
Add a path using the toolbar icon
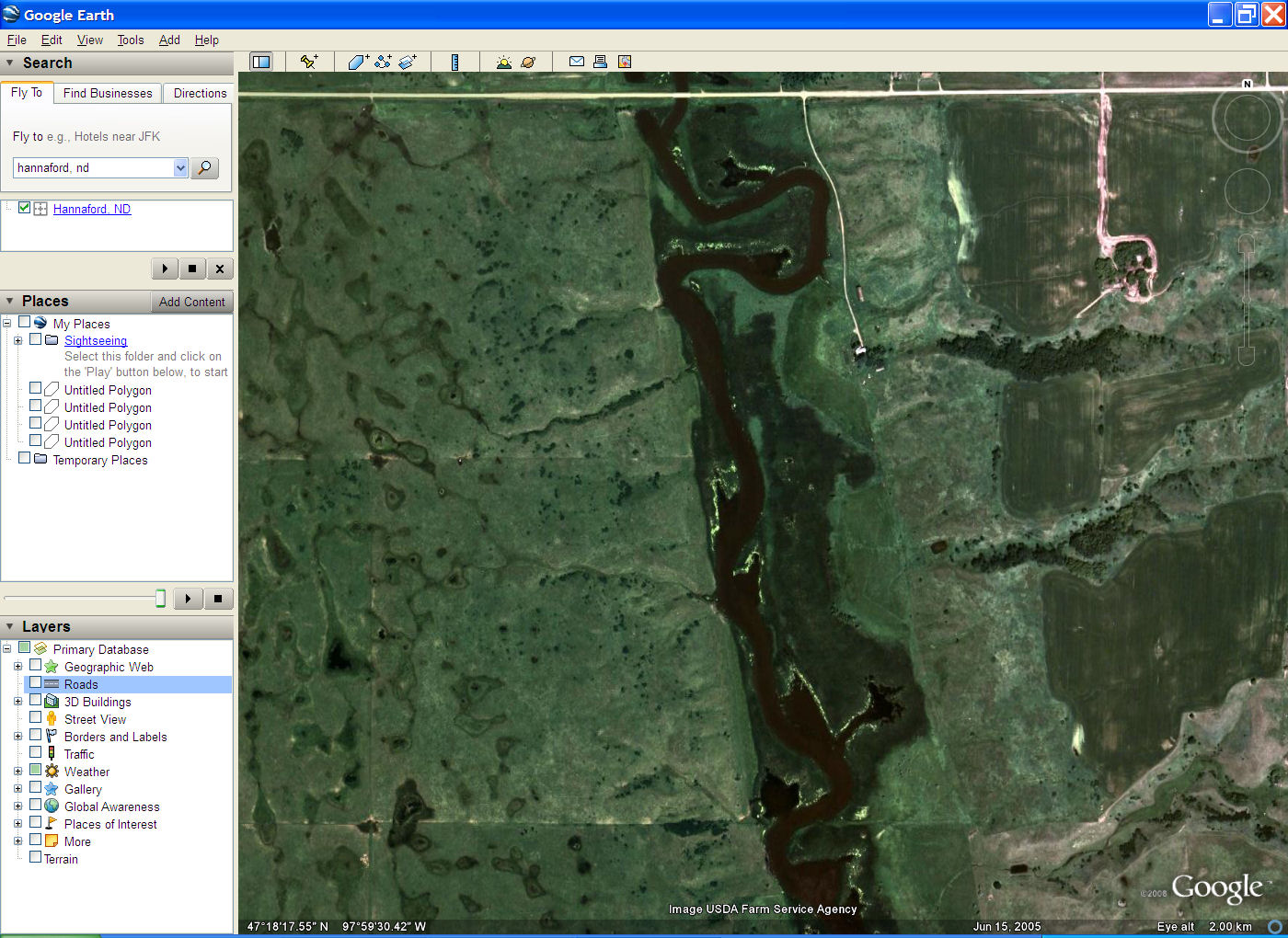point(383,62)
